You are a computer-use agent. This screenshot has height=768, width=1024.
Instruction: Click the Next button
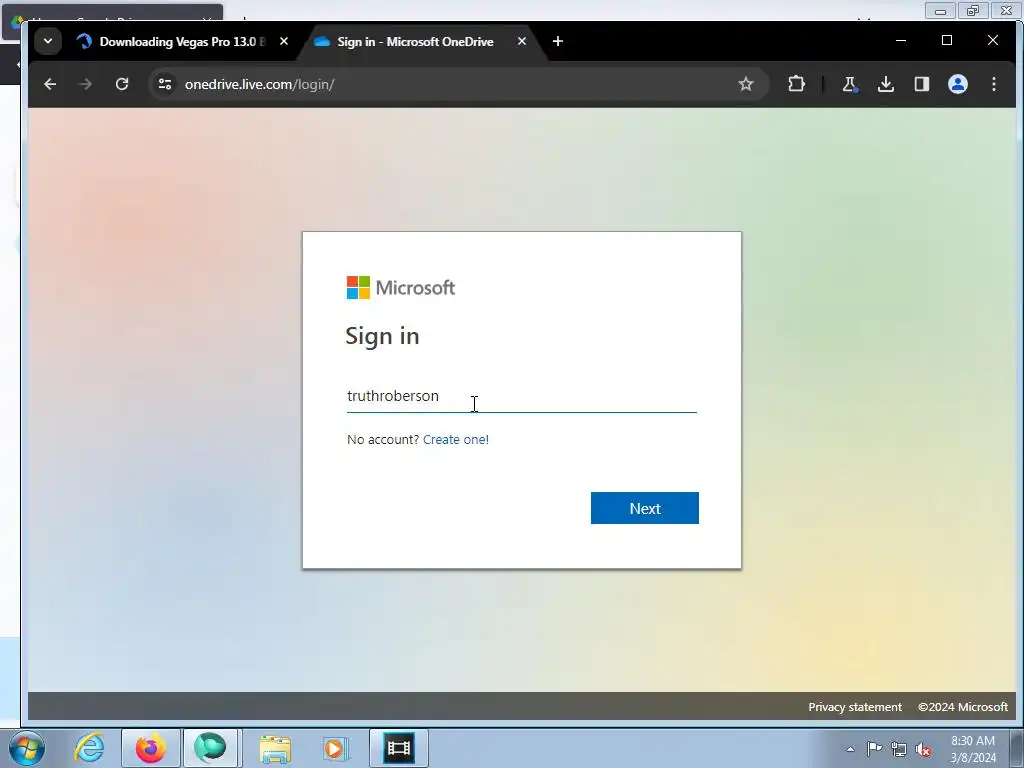tap(645, 508)
